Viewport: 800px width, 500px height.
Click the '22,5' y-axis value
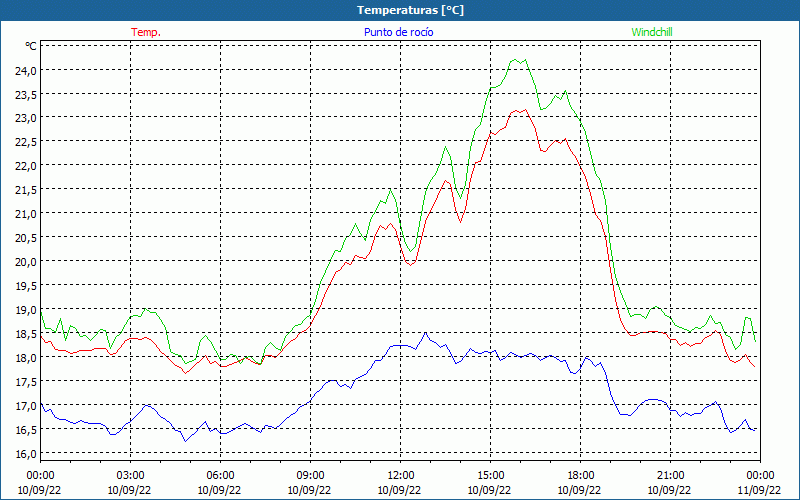[x=26, y=142]
